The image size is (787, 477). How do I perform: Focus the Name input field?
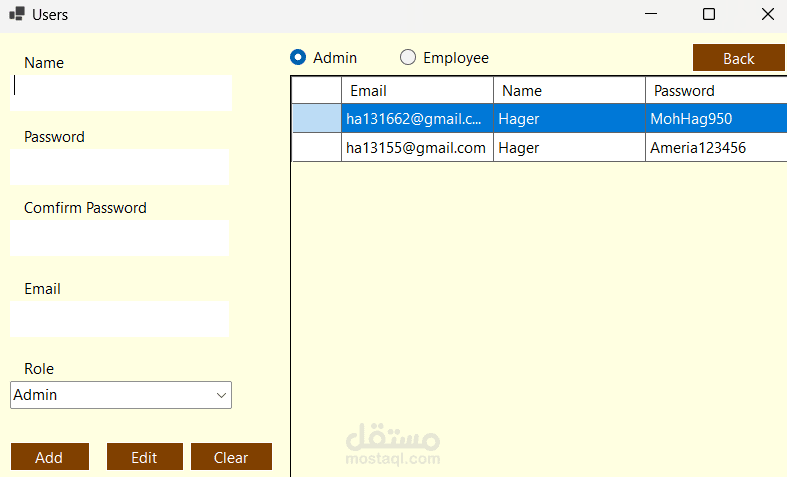pyautogui.click(x=121, y=93)
